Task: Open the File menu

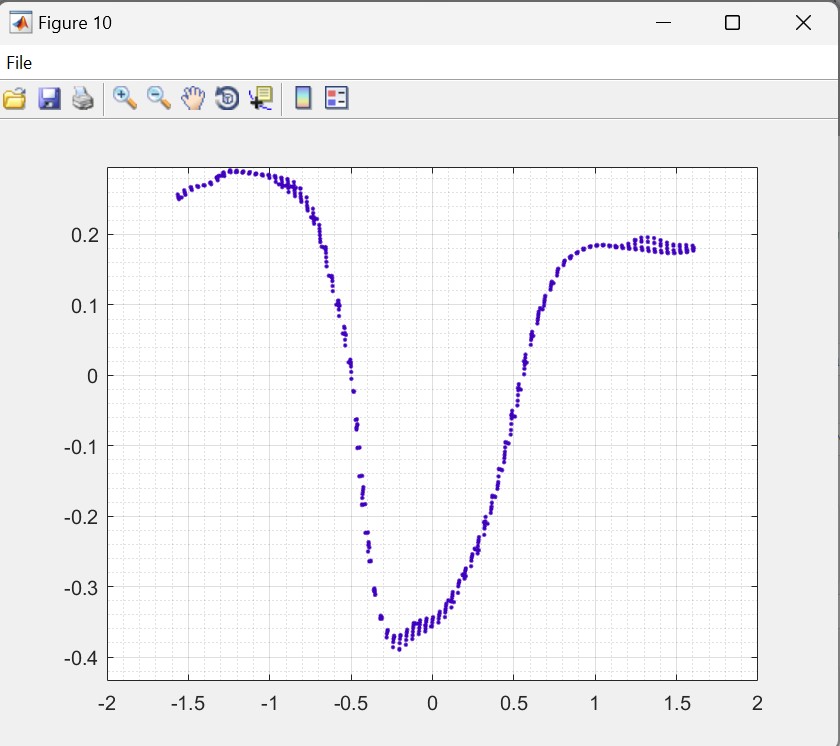Action: [x=19, y=63]
